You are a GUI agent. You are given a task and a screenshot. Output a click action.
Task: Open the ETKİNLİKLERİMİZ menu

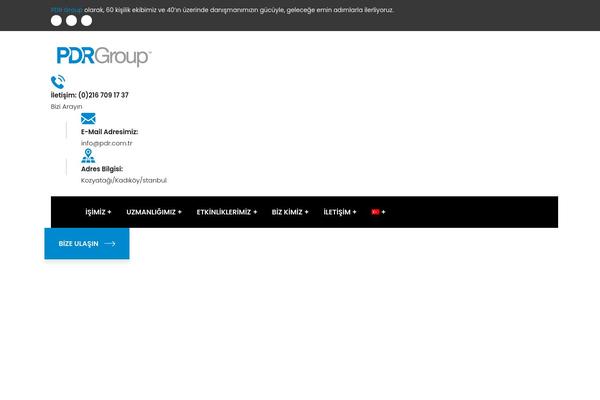(227, 212)
